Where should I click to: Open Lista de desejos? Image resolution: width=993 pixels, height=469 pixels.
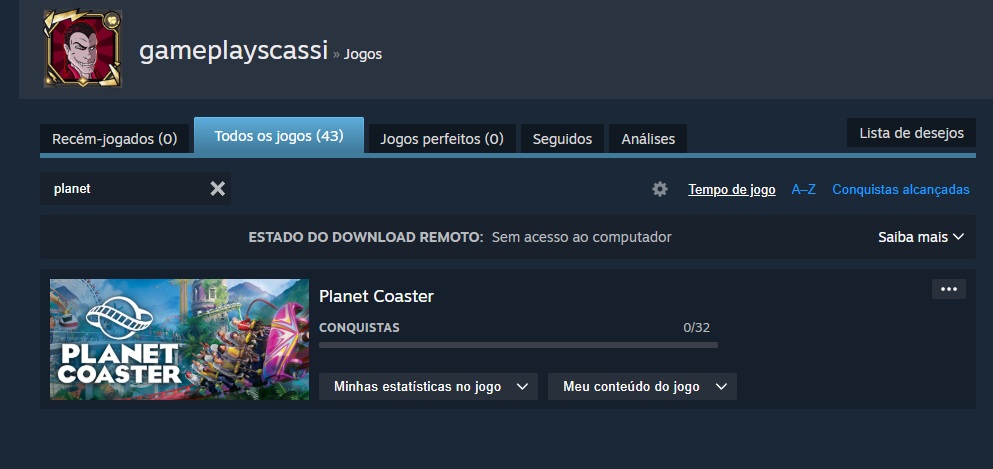[911, 133]
